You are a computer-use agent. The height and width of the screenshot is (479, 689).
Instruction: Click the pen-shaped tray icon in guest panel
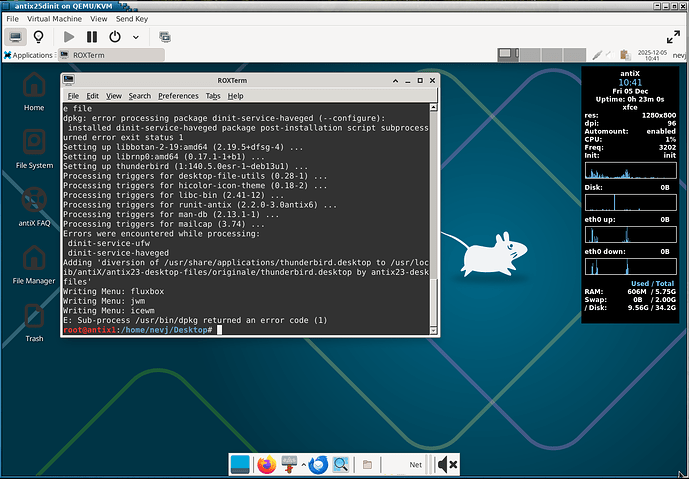pos(597,55)
